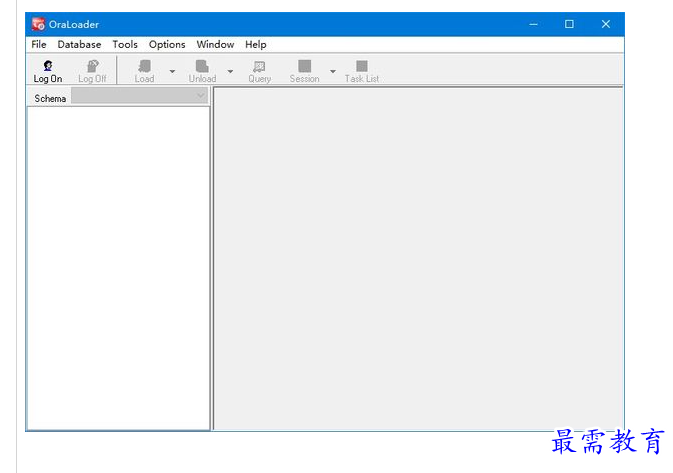The width and height of the screenshot is (673, 473).
Task: Open the Help menu
Action: pyautogui.click(x=256, y=44)
